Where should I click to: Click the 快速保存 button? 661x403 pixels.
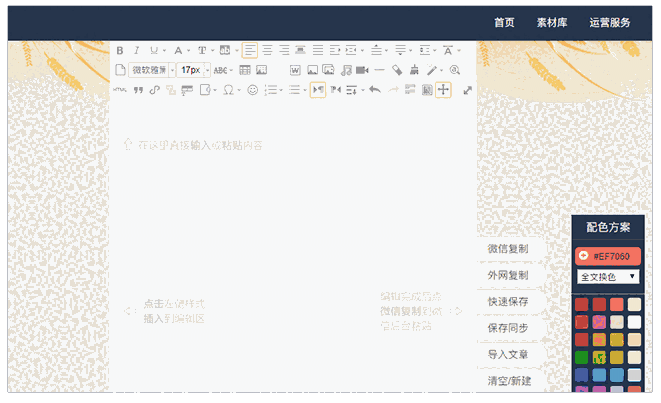(x=508, y=302)
